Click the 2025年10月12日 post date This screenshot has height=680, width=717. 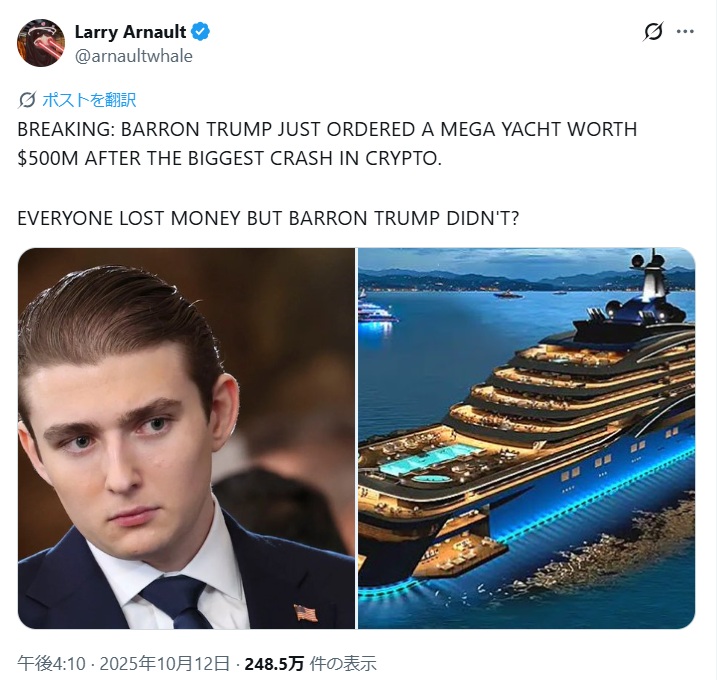pyautogui.click(x=164, y=663)
